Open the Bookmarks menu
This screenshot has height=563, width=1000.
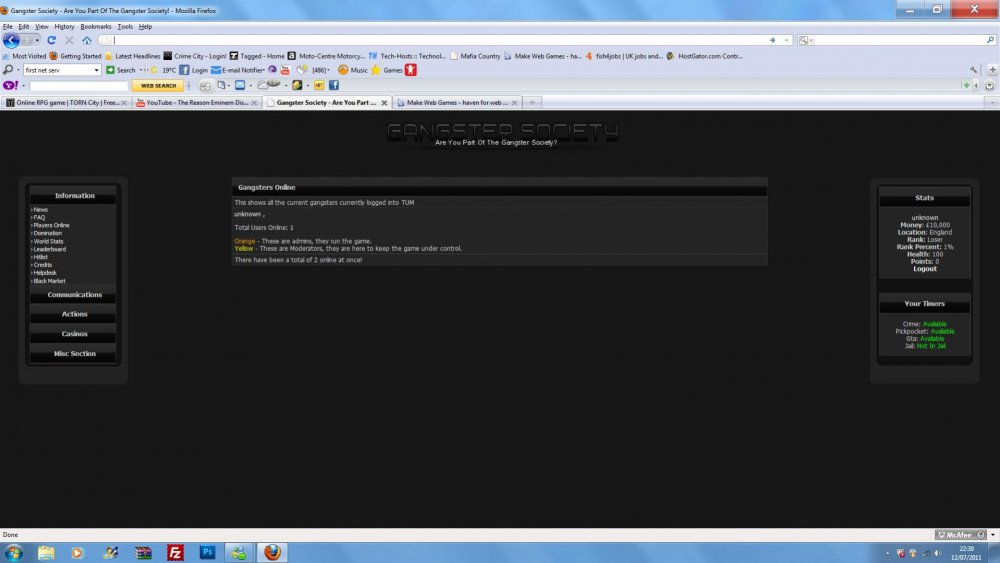click(96, 26)
